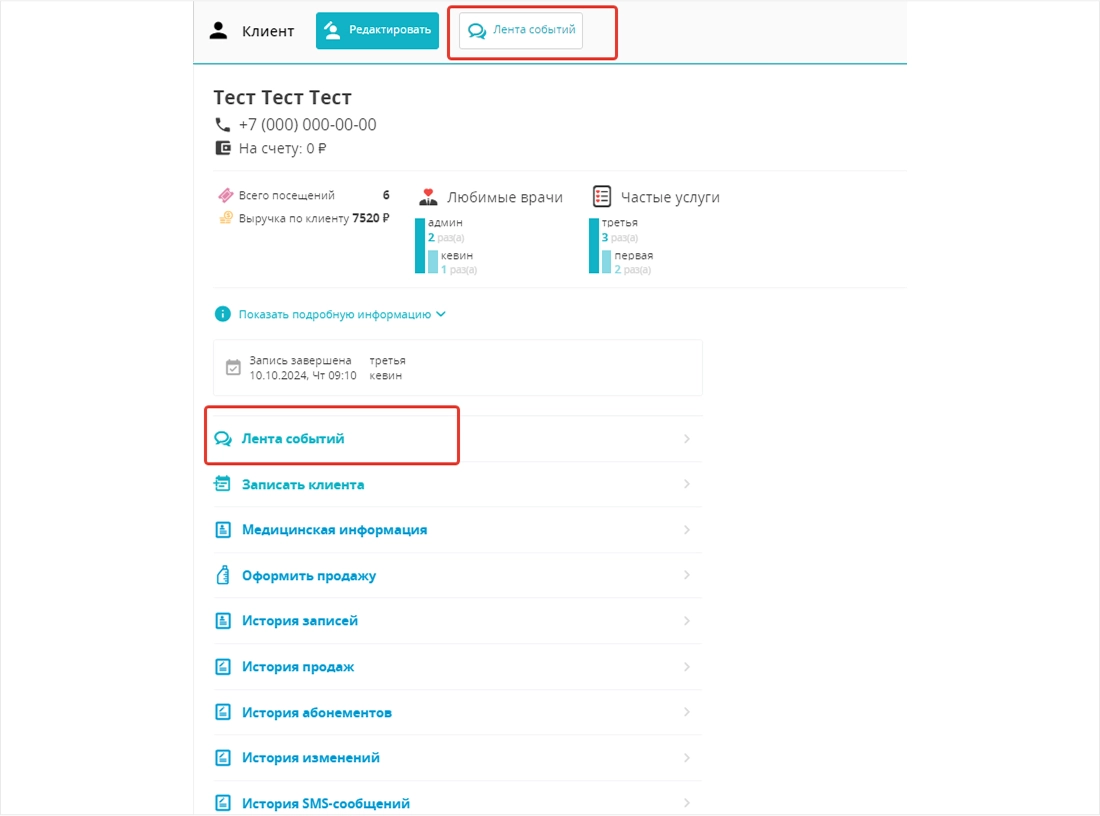Open Лента событий menu row
Screen dimensions: 1100x816
click(457, 439)
